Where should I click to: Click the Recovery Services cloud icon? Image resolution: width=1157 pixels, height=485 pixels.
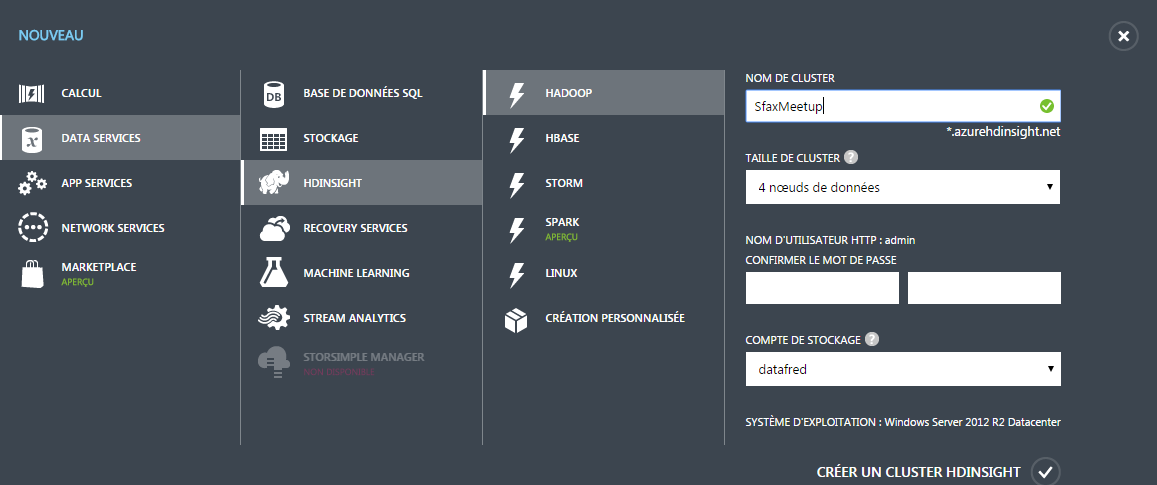pyautogui.click(x=274, y=228)
